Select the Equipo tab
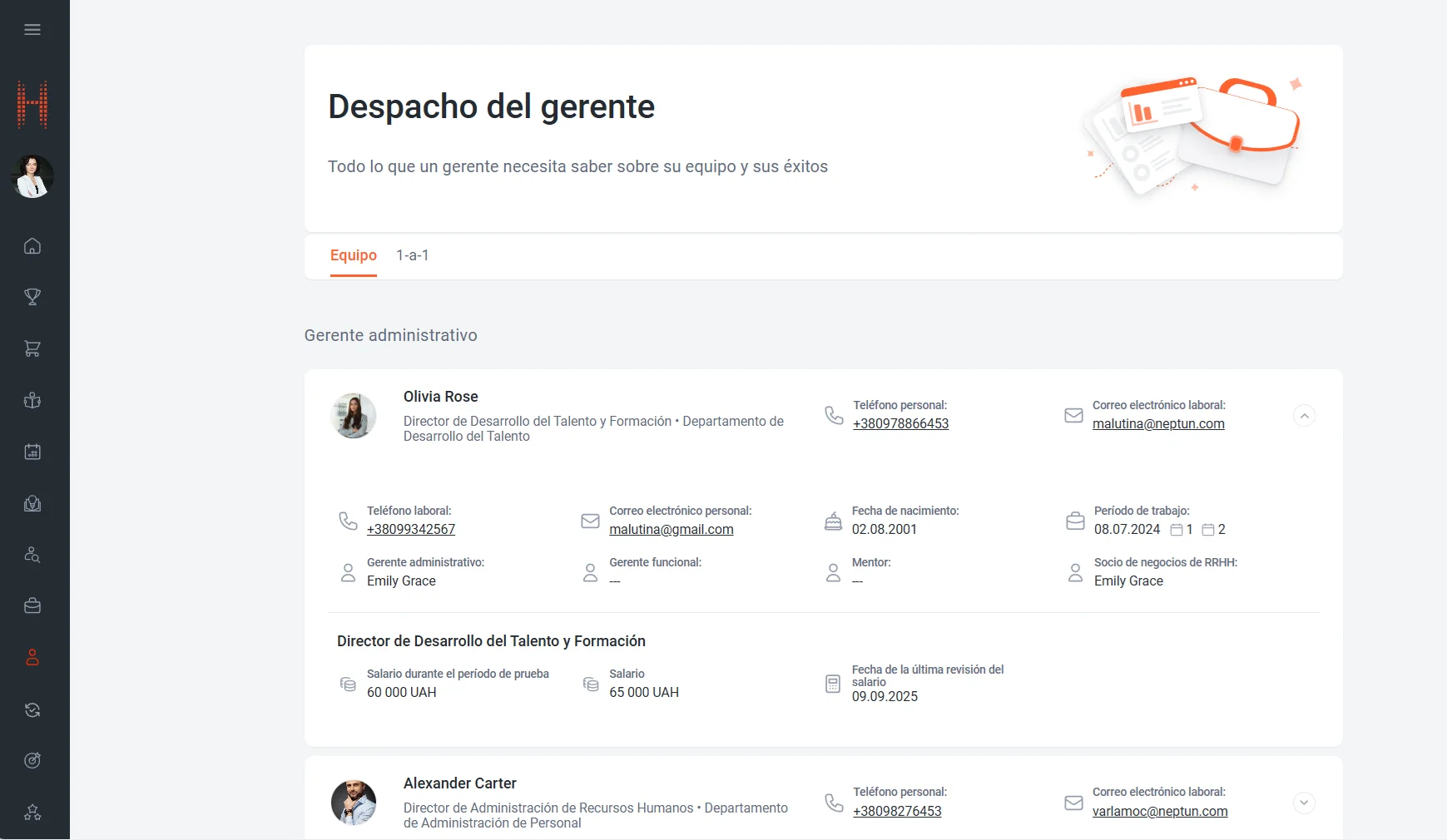 pos(353,255)
